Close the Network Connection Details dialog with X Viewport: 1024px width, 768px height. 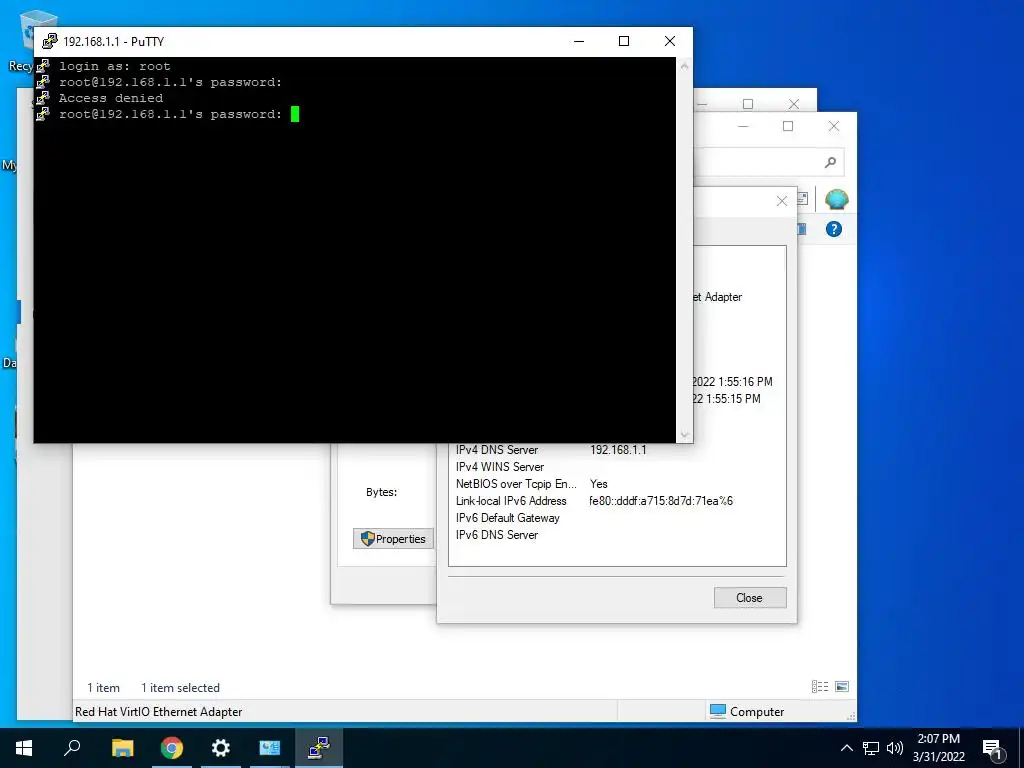[x=782, y=201]
